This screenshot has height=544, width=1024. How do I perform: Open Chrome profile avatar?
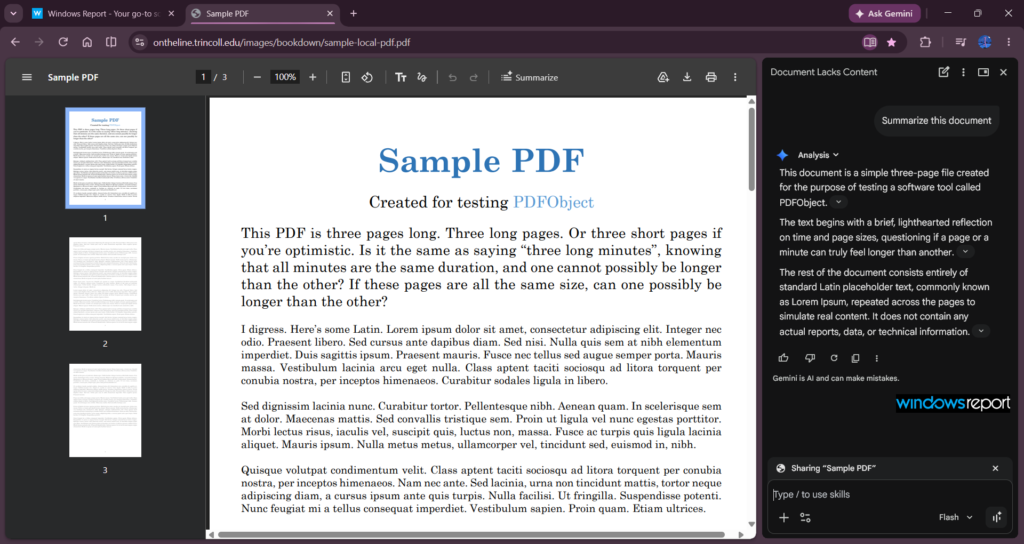(985, 42)
